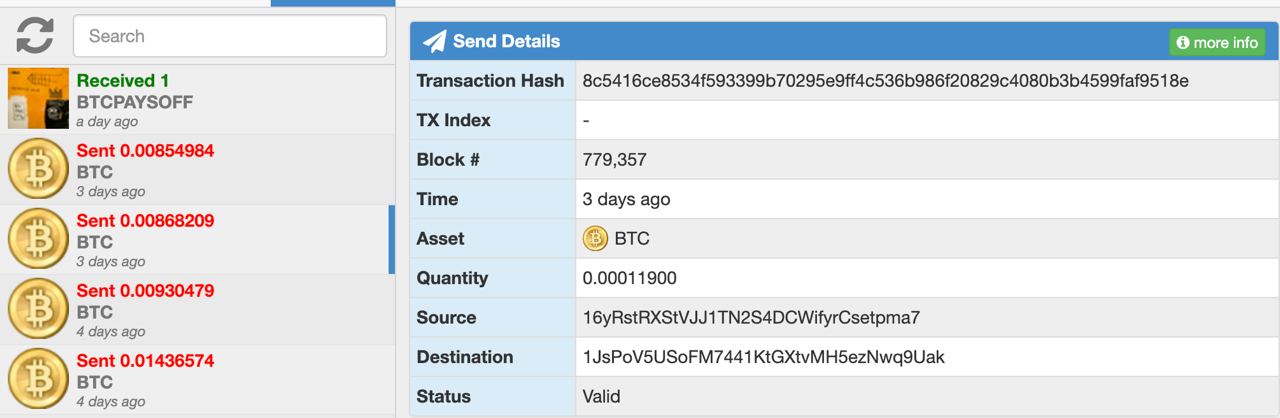Click the Bitcoin icon beside Sent 0.00854984
The height and width of the screenshot is (418, 1280).
[x=38, y=170]
